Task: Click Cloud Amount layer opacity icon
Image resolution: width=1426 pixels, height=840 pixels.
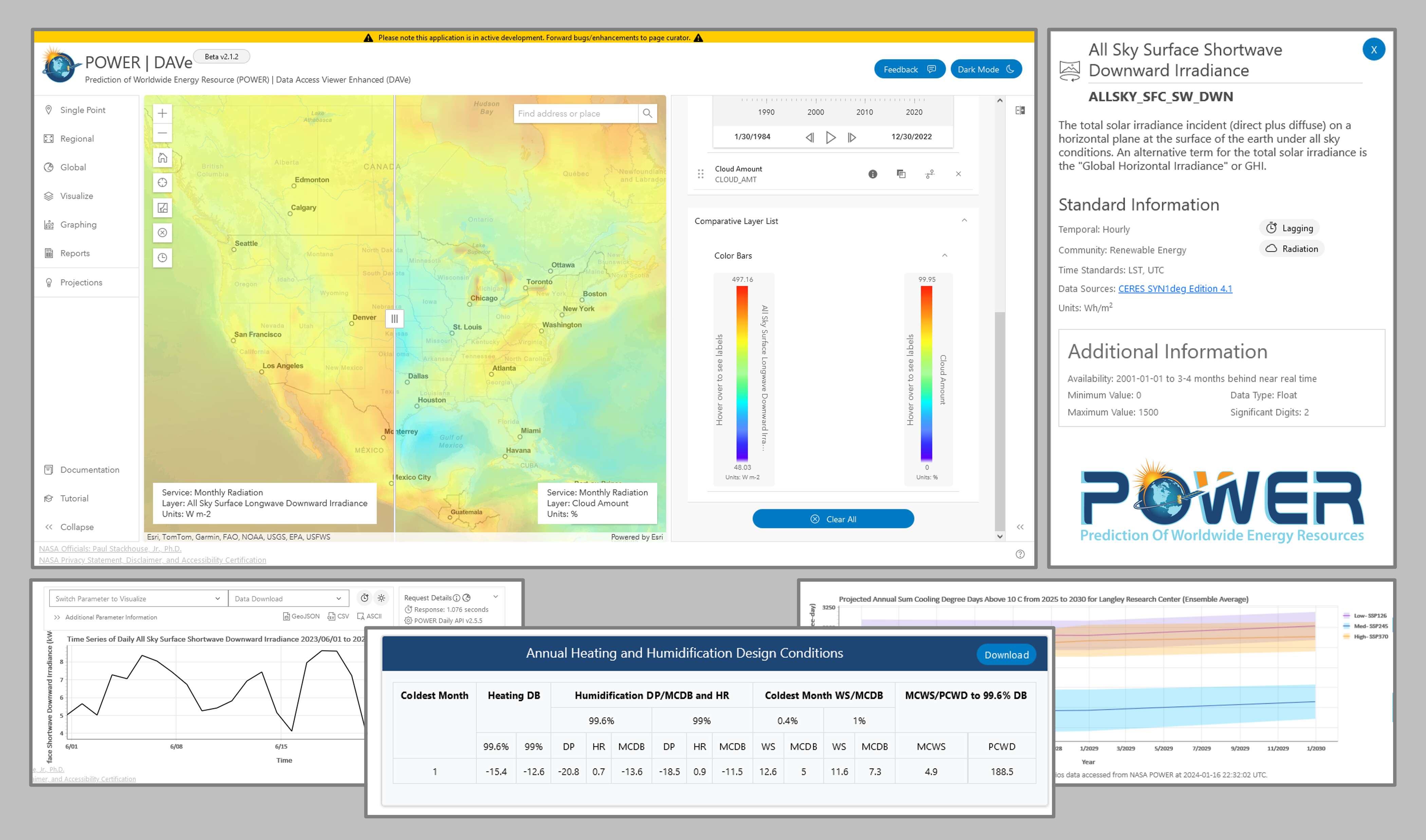Action: coord(901,174)
